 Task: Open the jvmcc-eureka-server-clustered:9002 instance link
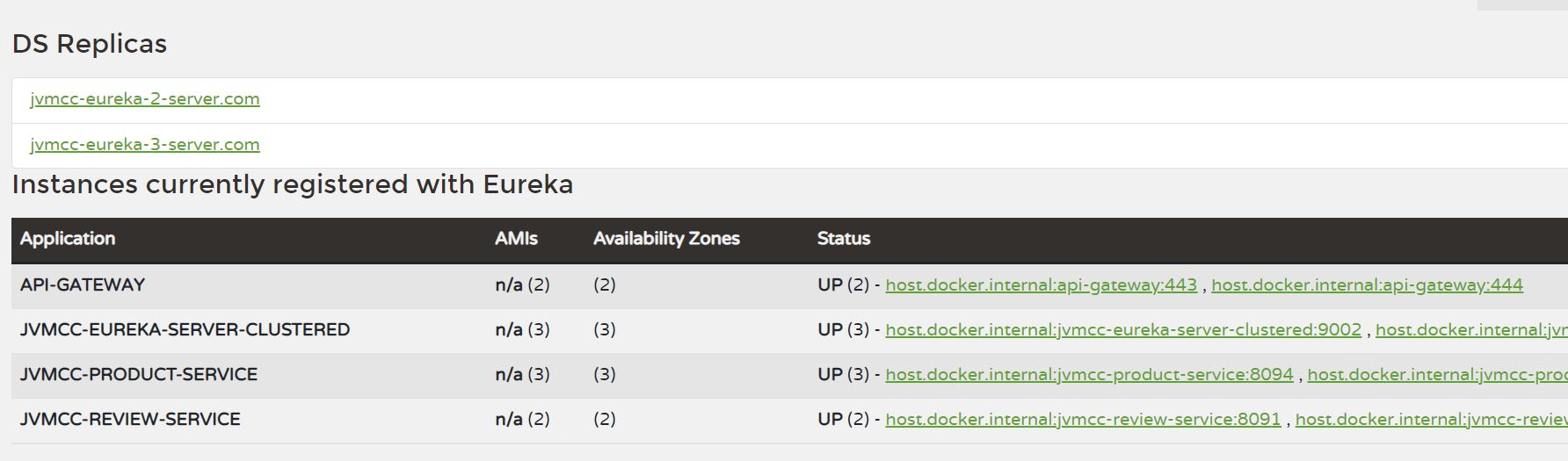click(1123, 329)
